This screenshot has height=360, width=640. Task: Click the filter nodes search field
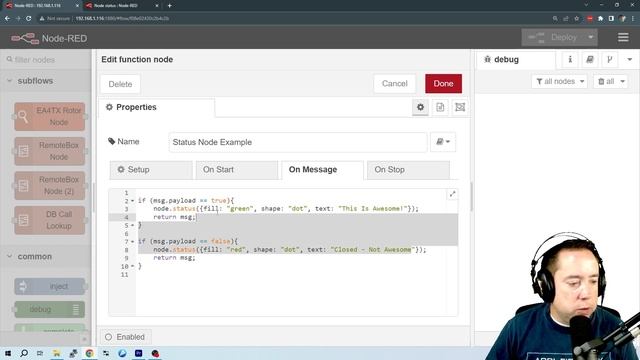46,60
